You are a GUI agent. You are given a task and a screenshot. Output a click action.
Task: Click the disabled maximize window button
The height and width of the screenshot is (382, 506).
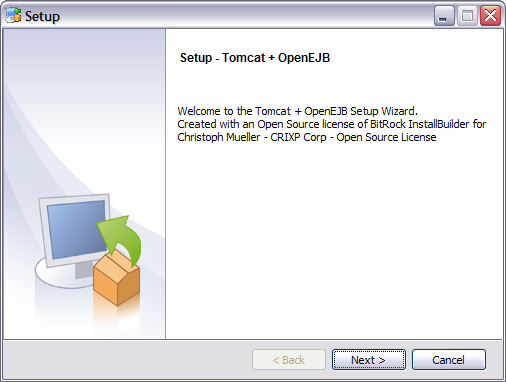click(467, 15)
